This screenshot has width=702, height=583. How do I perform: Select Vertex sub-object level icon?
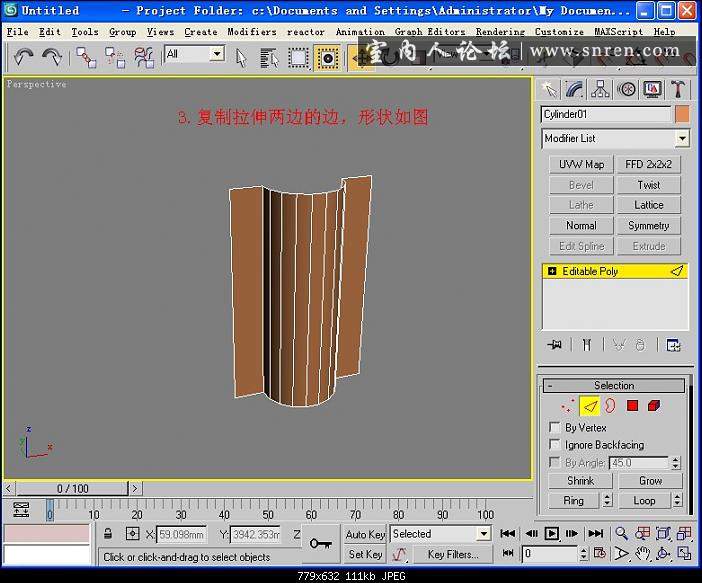[567, 405]
